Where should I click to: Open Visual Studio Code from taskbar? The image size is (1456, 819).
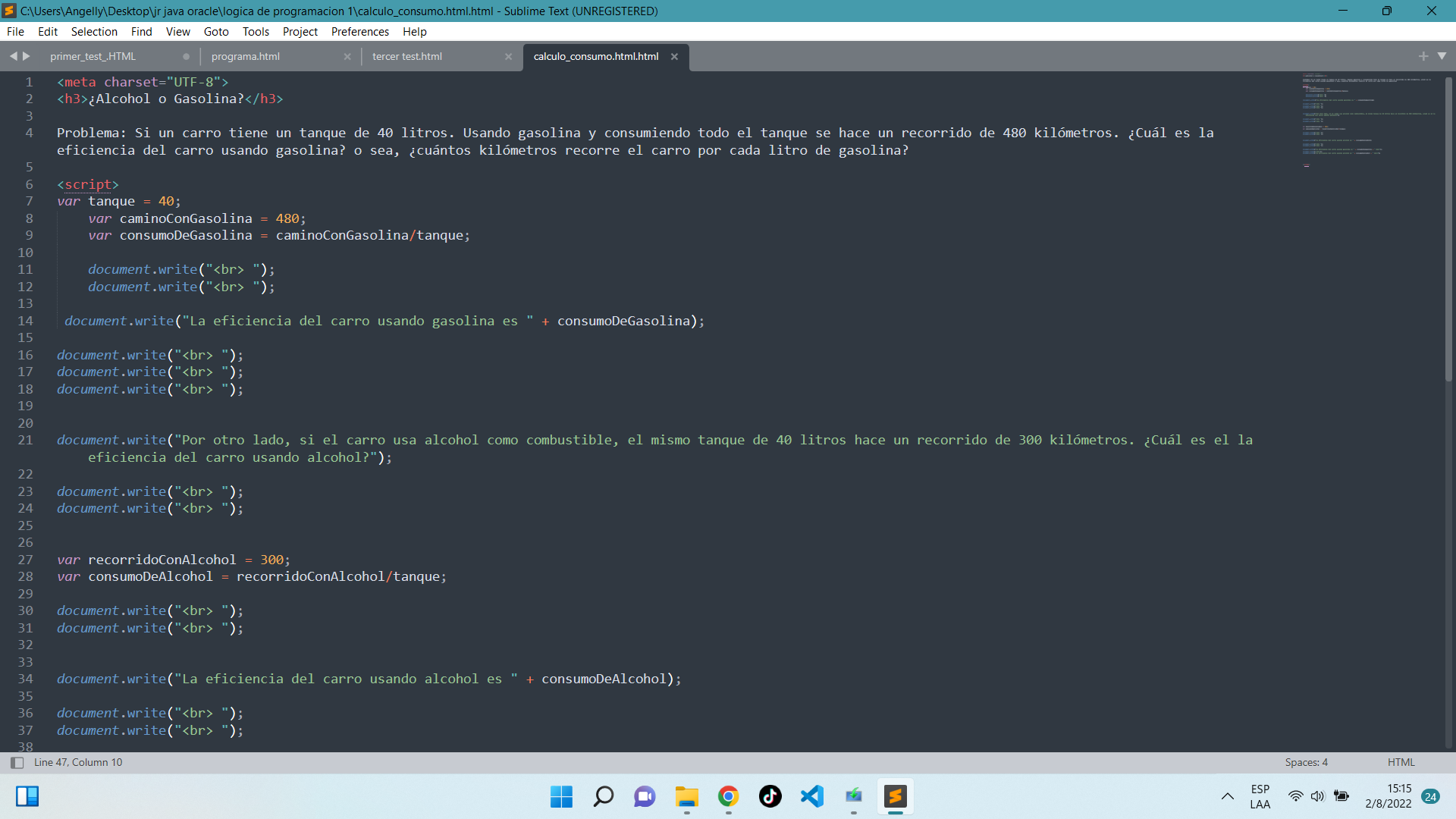click(812, 796)
